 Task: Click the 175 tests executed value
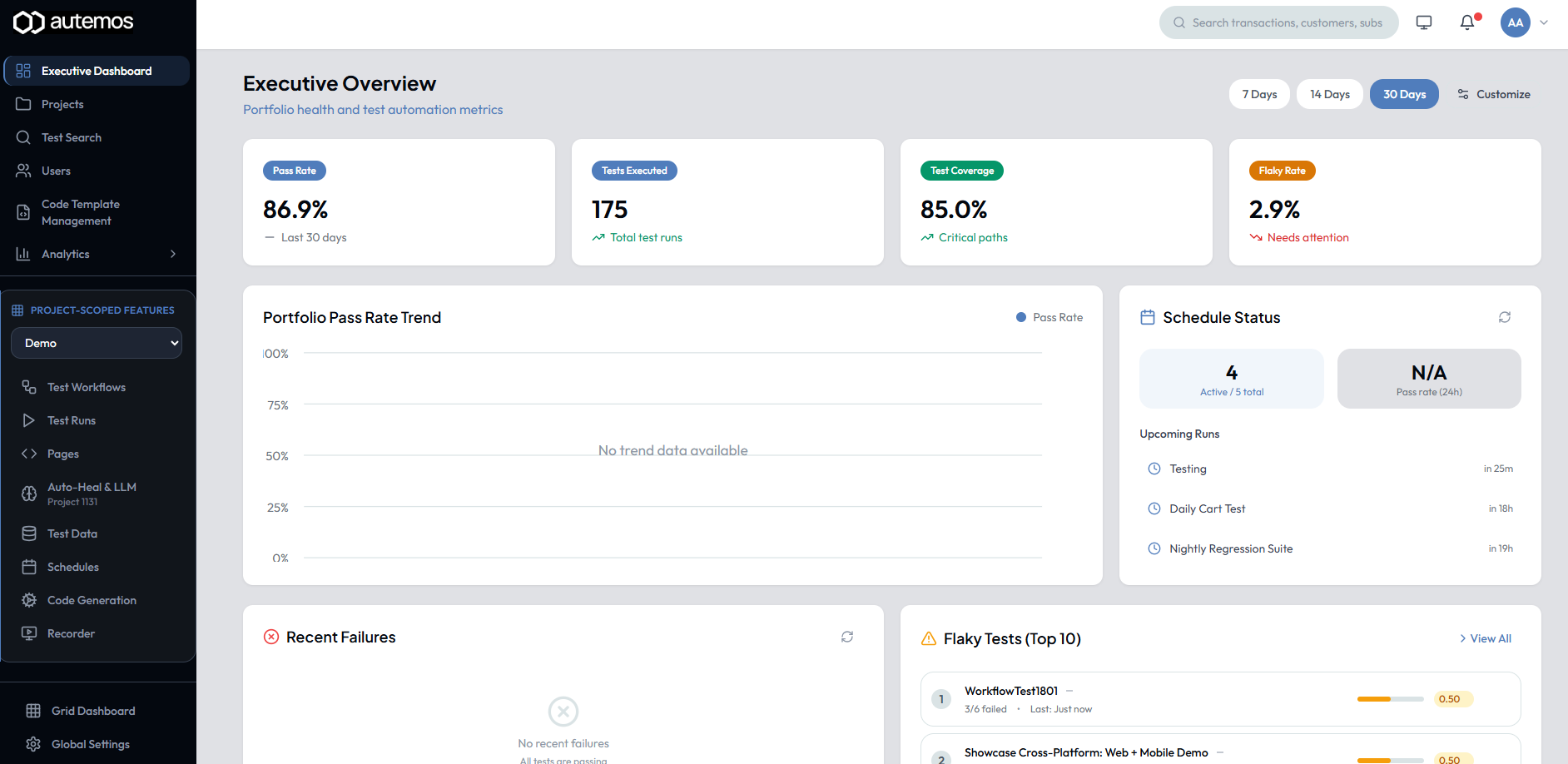pos(610,210)
